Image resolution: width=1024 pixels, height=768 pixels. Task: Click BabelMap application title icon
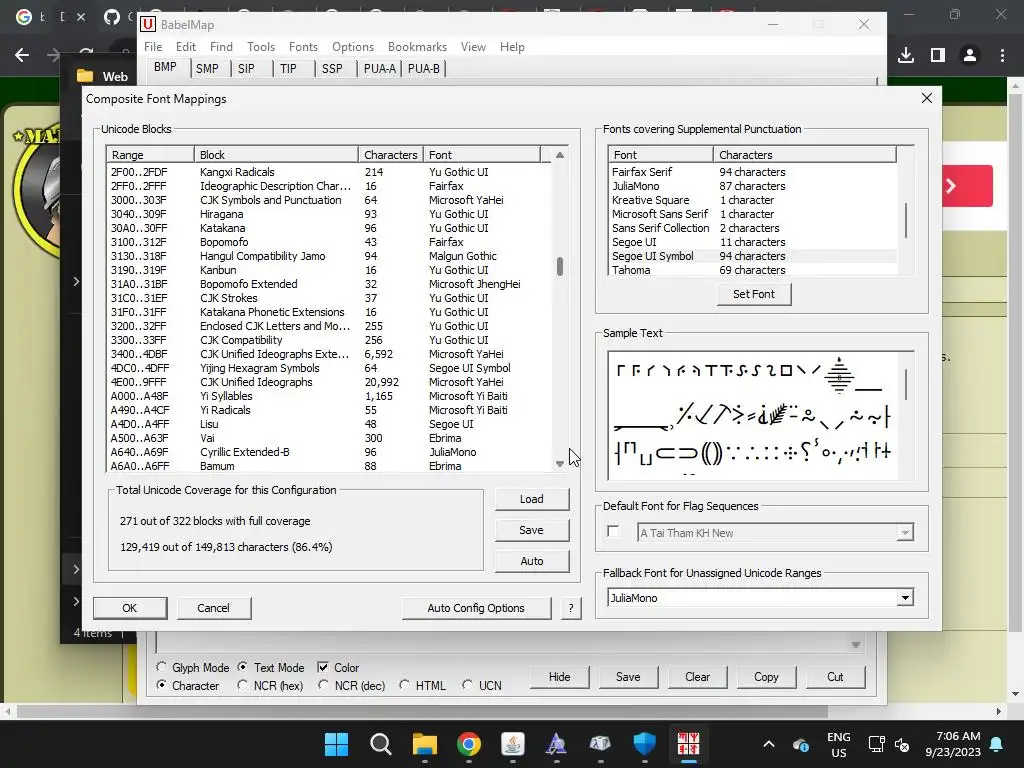tap(148, 24)
